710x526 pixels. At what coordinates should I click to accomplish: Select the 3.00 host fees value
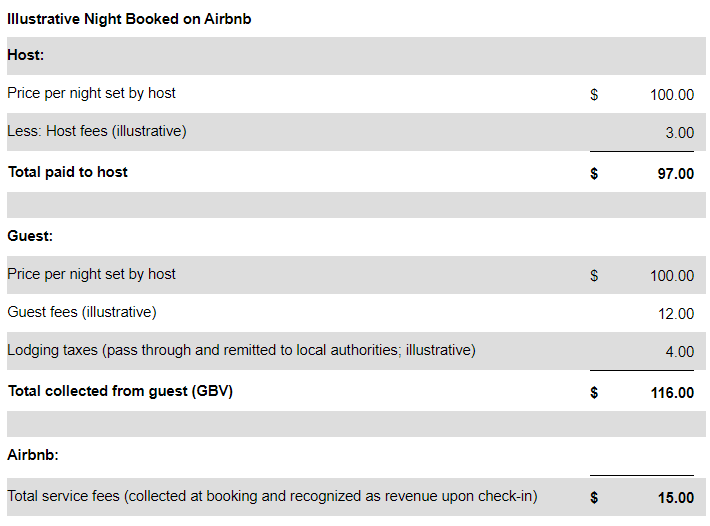coord(679,132)
